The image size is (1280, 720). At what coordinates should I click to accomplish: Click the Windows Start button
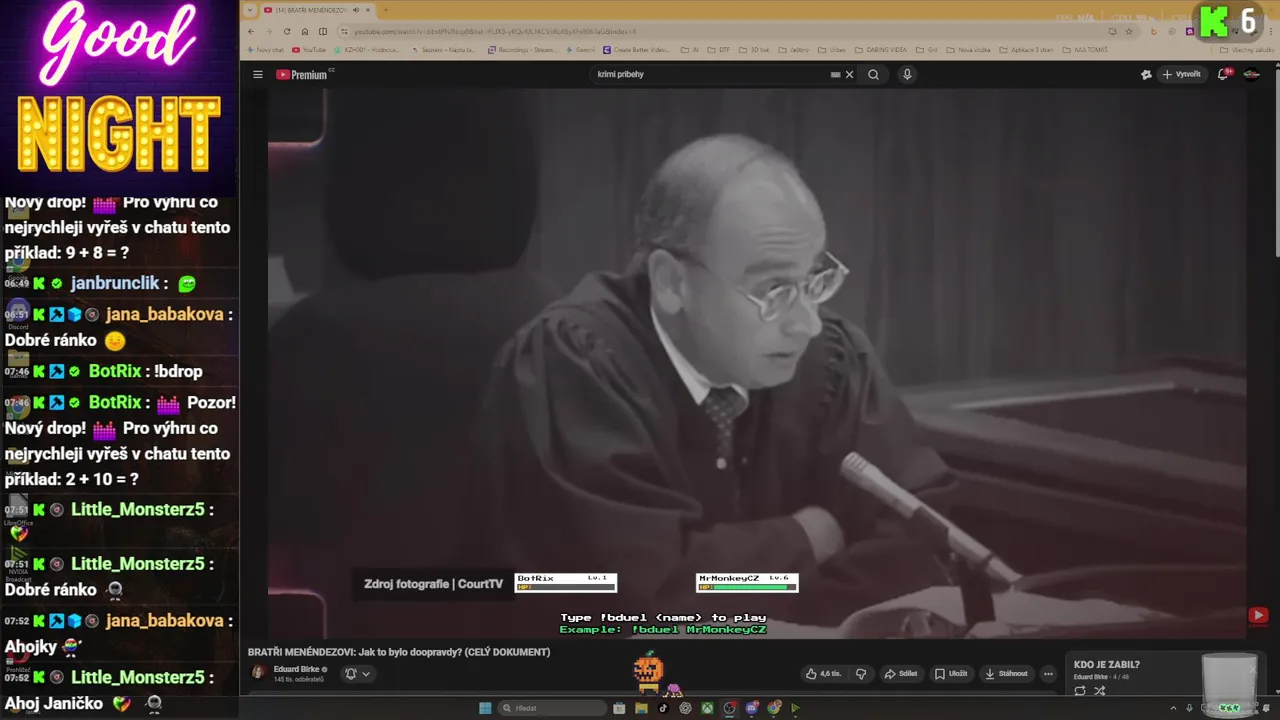(485, 708)
